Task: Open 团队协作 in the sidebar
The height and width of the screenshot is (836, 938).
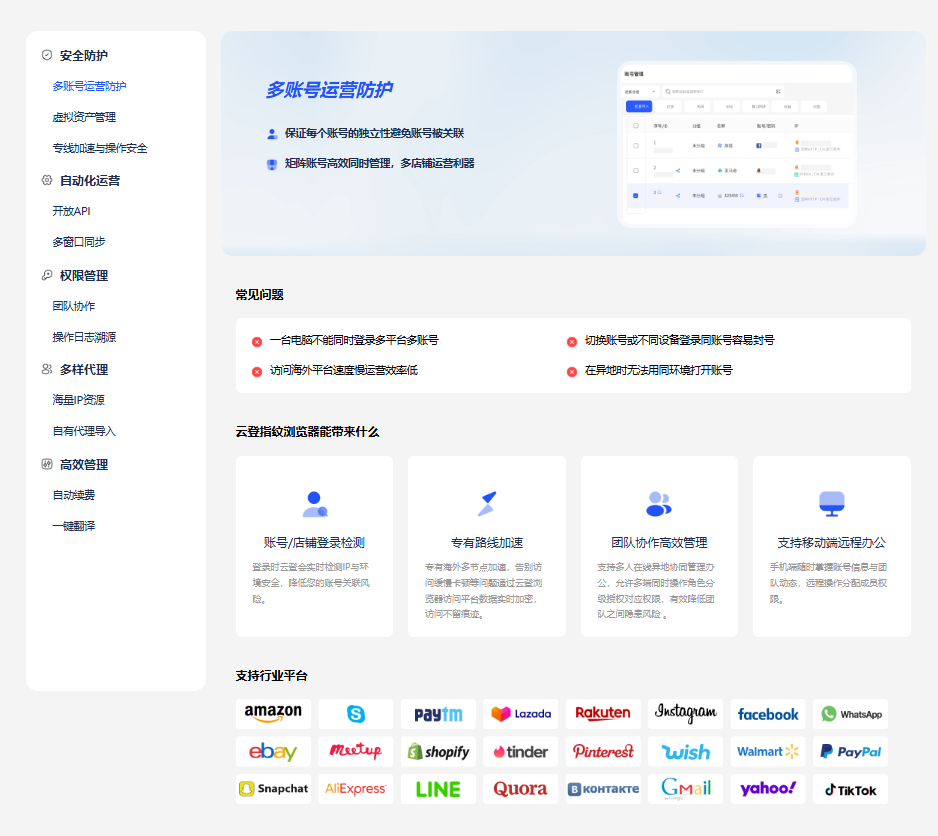Action: coord(74,306)
